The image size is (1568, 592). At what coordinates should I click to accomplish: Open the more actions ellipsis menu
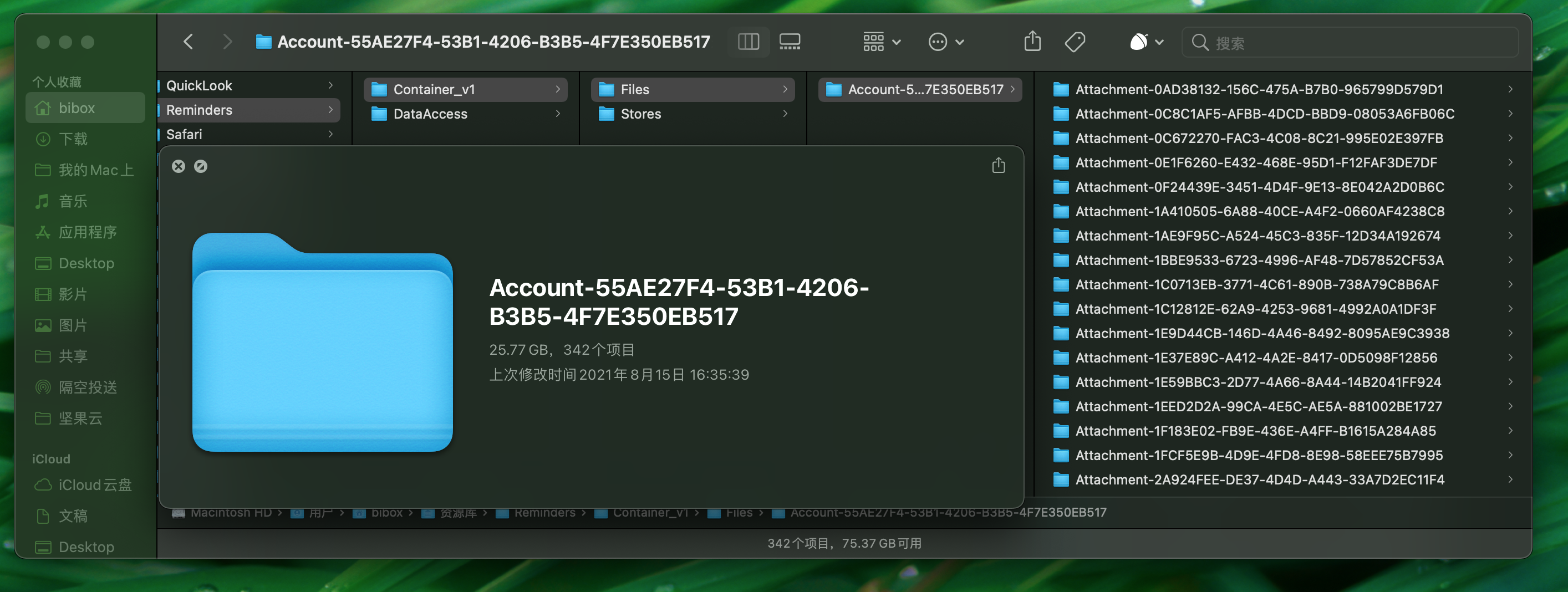(x=945, y=42)
